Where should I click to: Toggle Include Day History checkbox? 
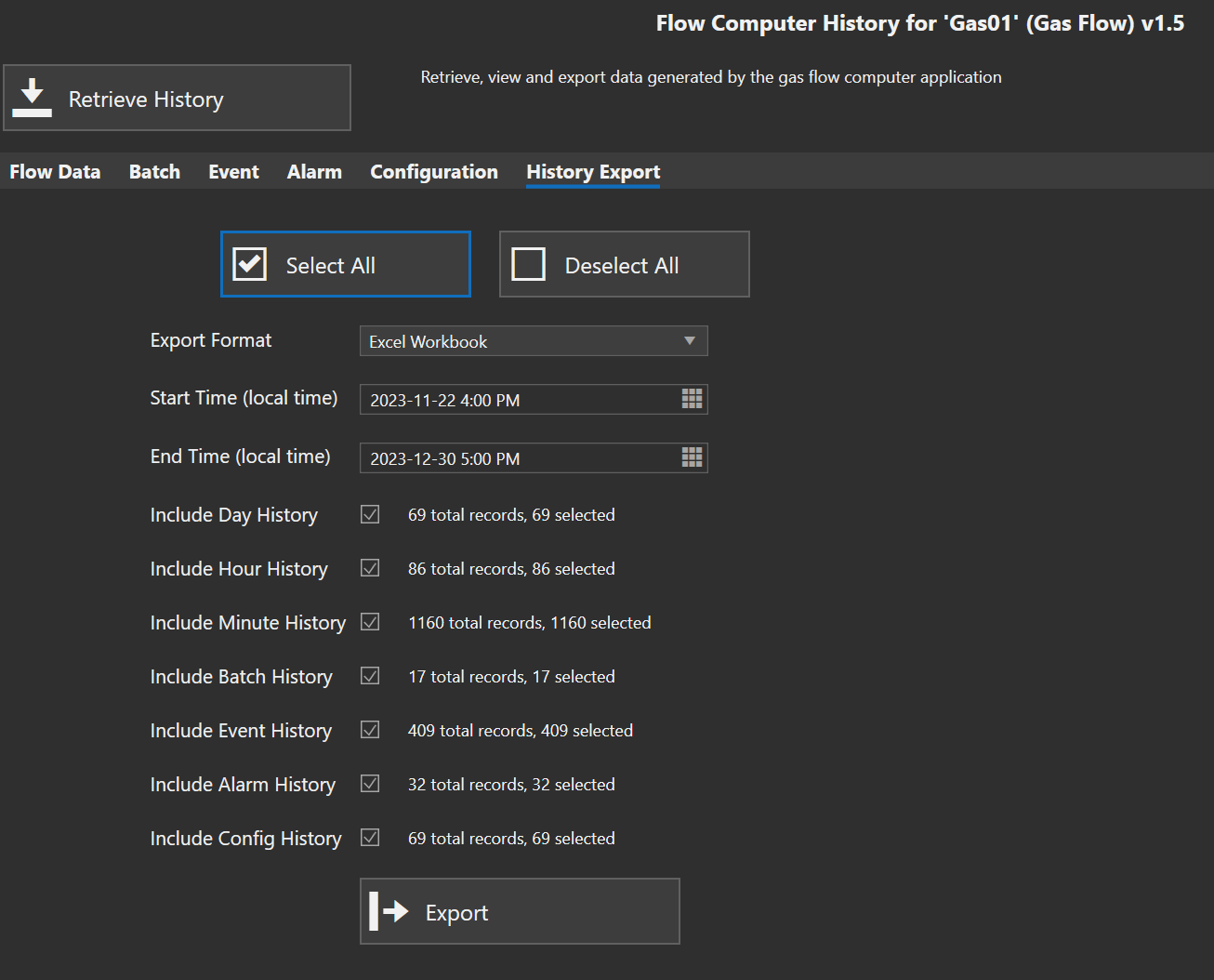click(x=370, y=514)
